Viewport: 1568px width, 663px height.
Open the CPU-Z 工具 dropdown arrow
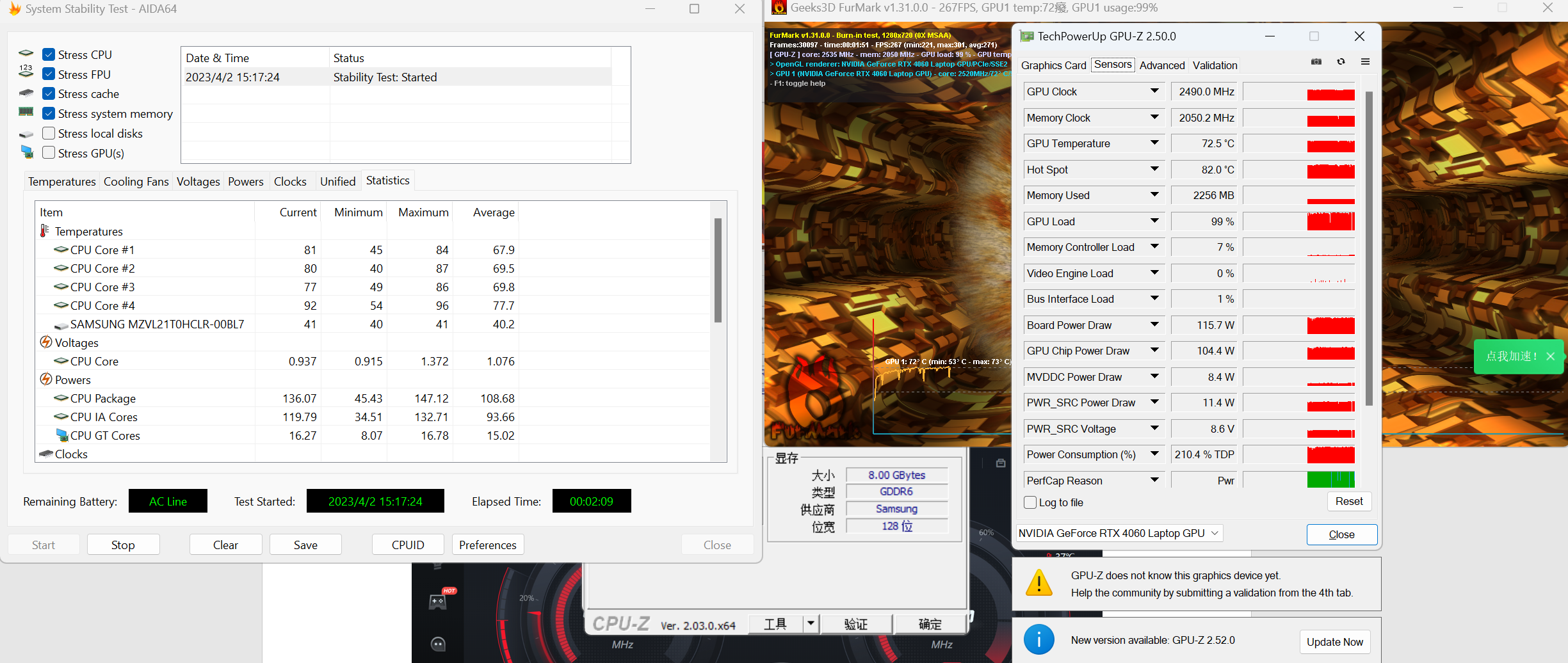pos(811,623)
